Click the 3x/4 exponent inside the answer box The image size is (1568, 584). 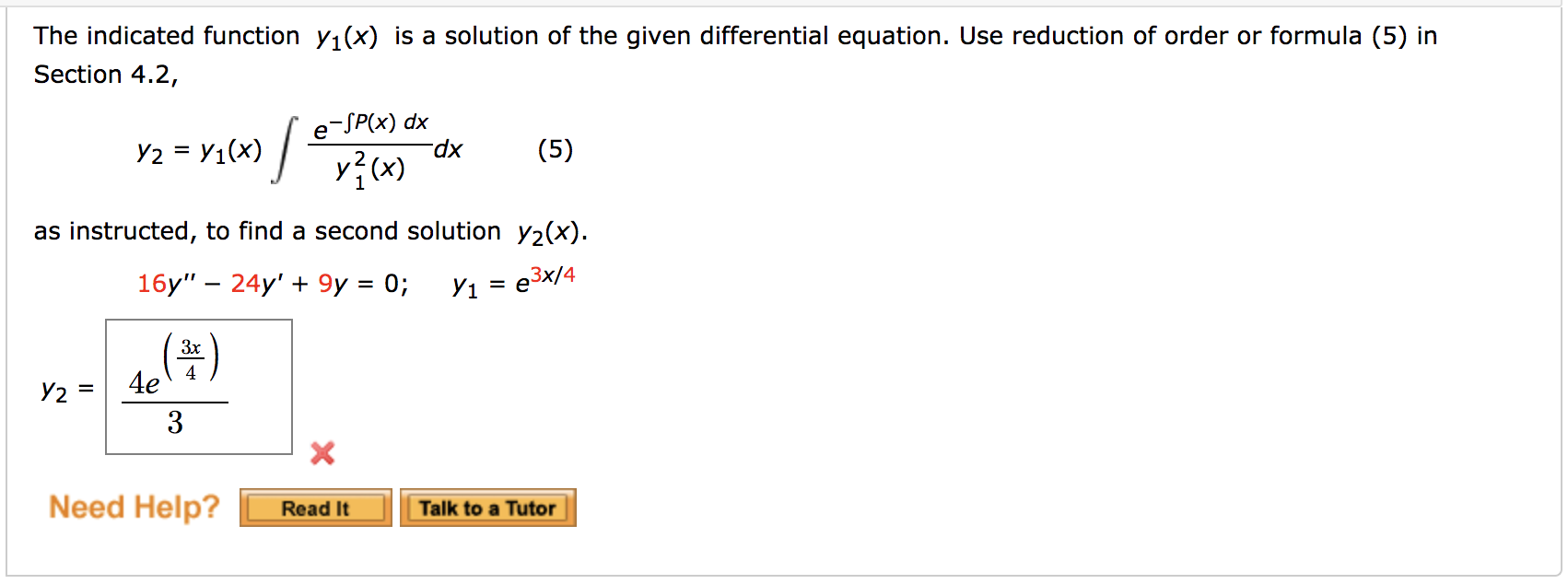[x=191, y=358]
